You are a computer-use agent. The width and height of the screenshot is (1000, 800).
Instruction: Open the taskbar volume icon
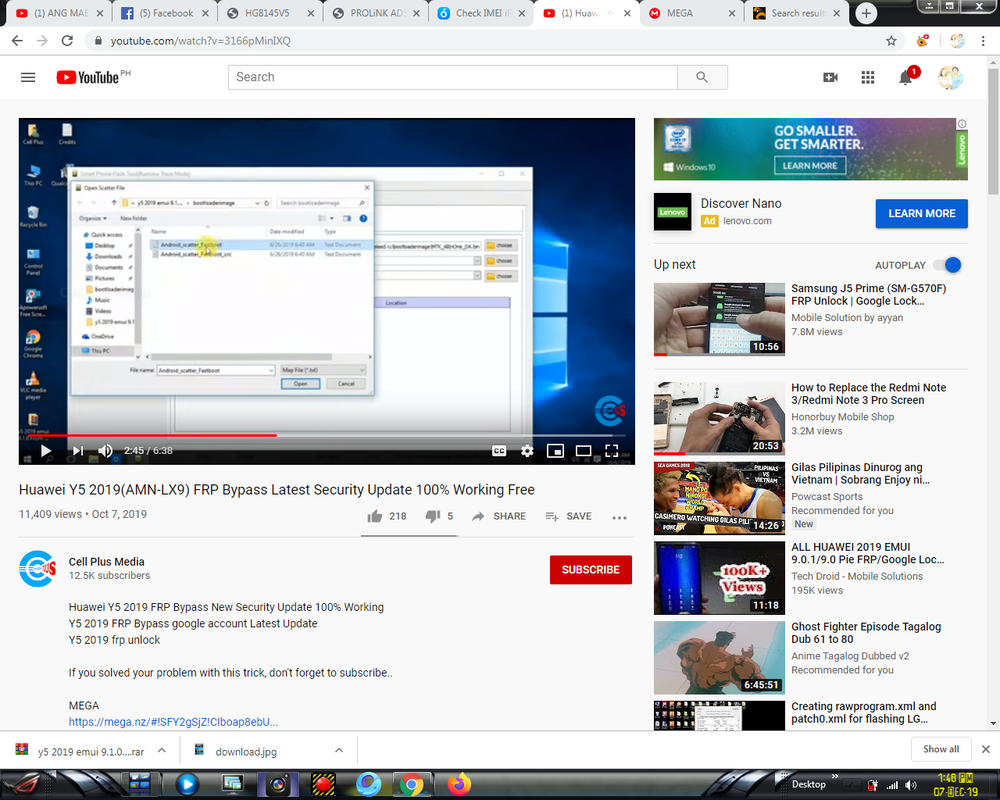coord(911,785)
